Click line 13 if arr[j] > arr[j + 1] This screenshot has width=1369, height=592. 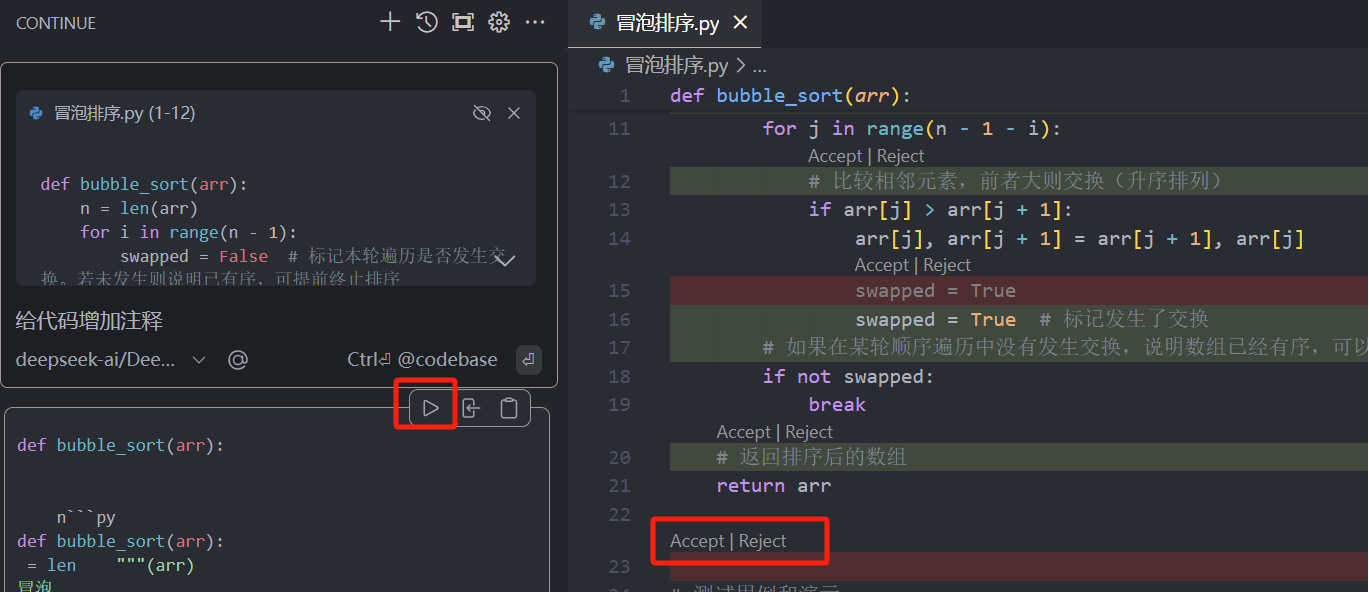click(940, 210)
